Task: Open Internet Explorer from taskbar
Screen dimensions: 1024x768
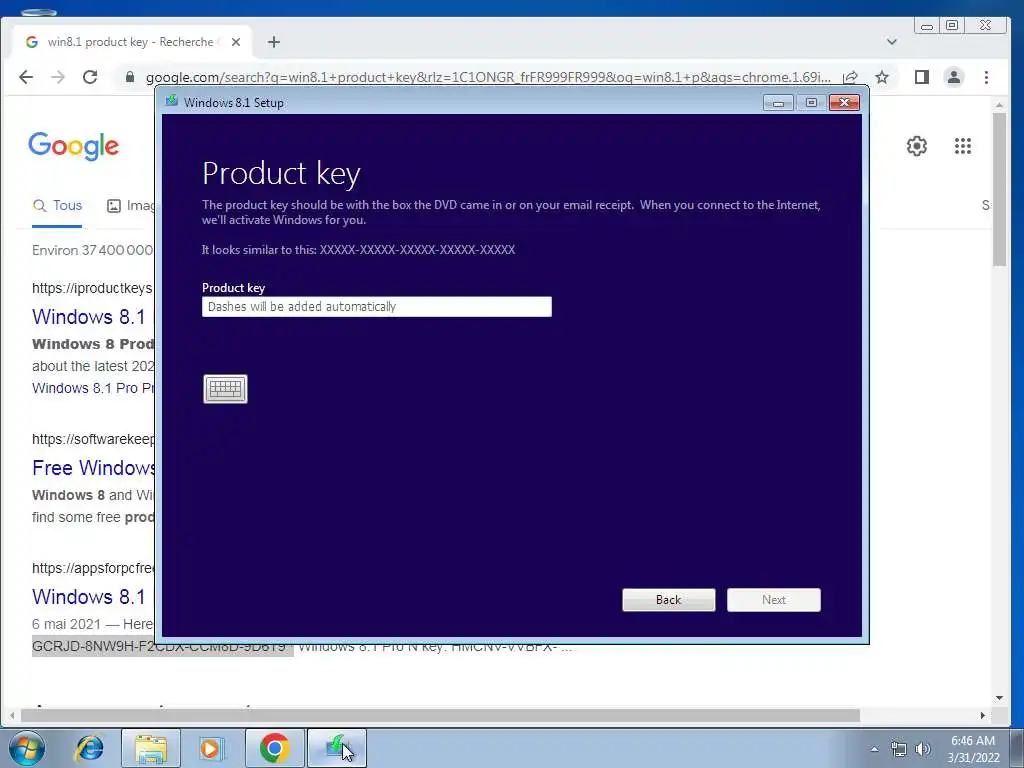Action: [89, 748]
